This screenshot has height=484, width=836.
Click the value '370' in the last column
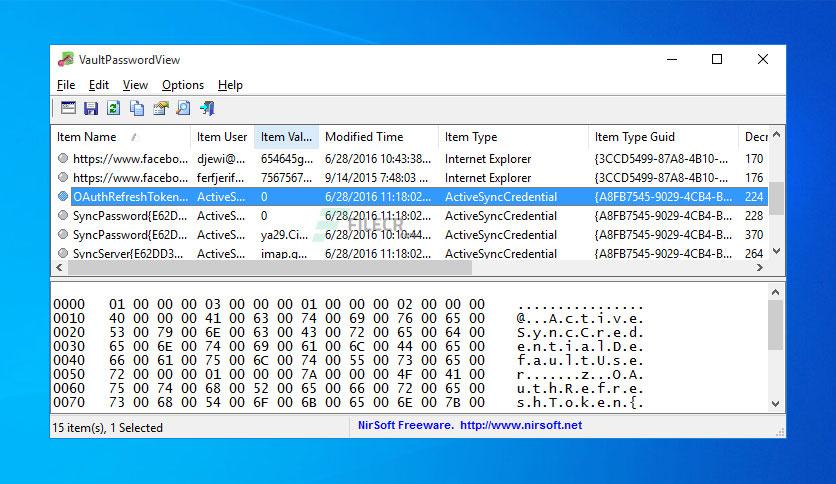[x=754, y=235]
